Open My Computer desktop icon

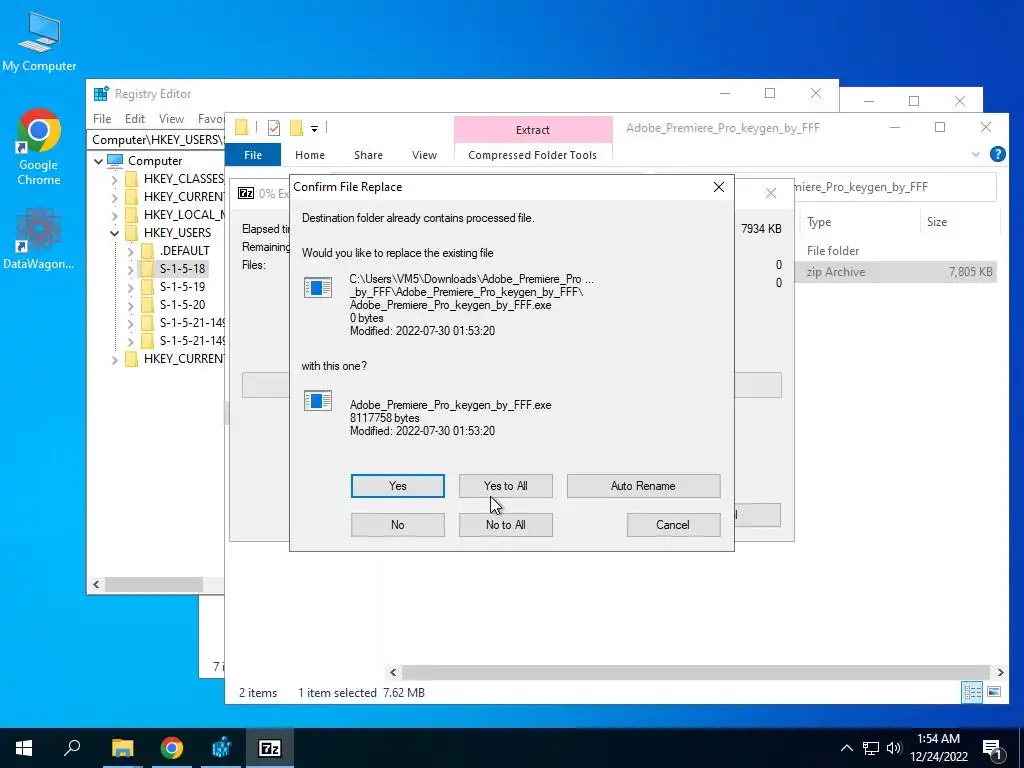pos(39,40)
